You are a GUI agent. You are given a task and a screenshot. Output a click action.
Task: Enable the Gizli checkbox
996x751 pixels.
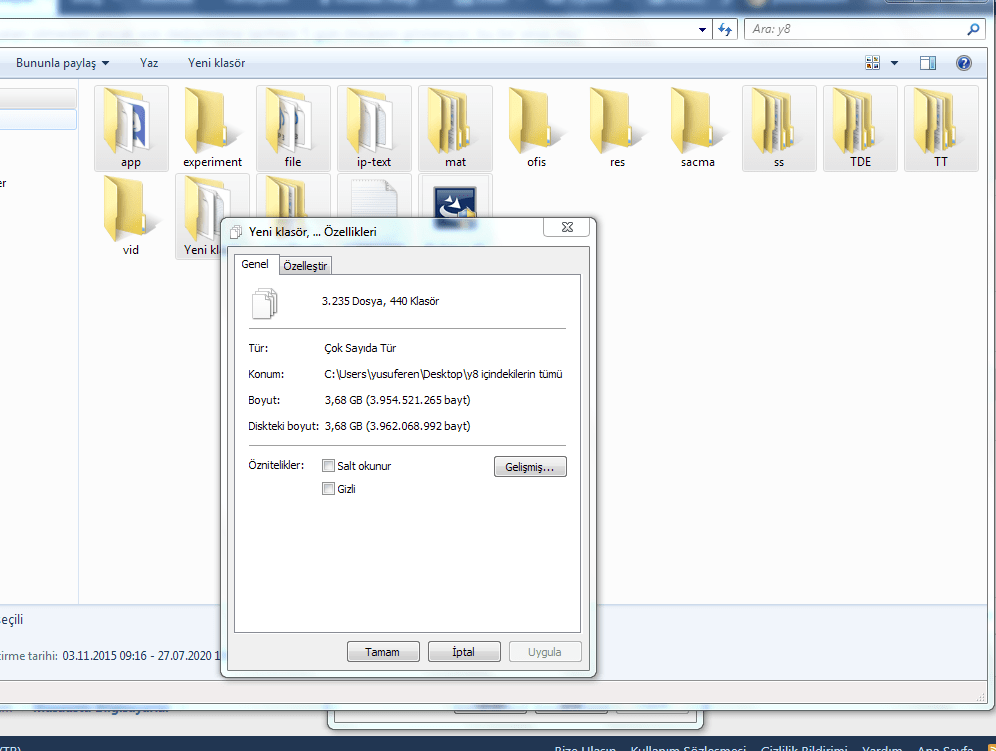coord(328,489)
